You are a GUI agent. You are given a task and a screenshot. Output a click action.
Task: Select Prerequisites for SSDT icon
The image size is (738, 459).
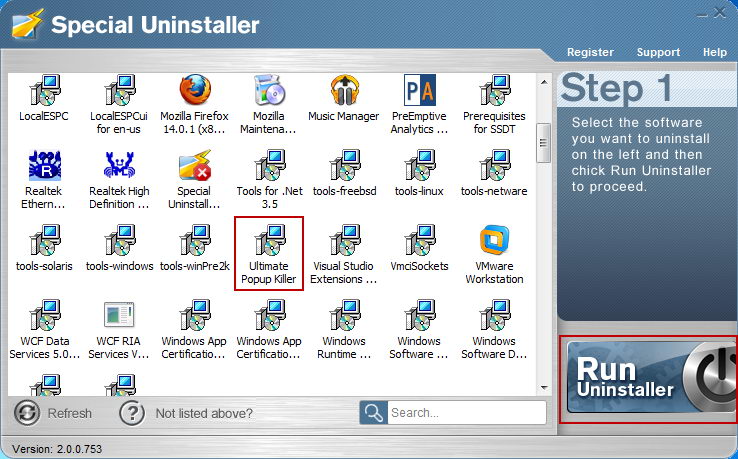click(494, 90)
